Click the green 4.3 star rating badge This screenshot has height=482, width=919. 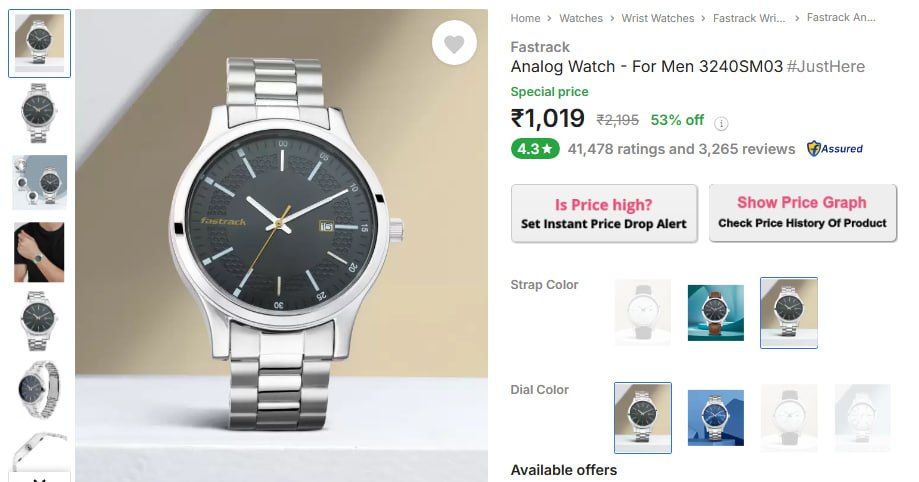click(535, 149)
